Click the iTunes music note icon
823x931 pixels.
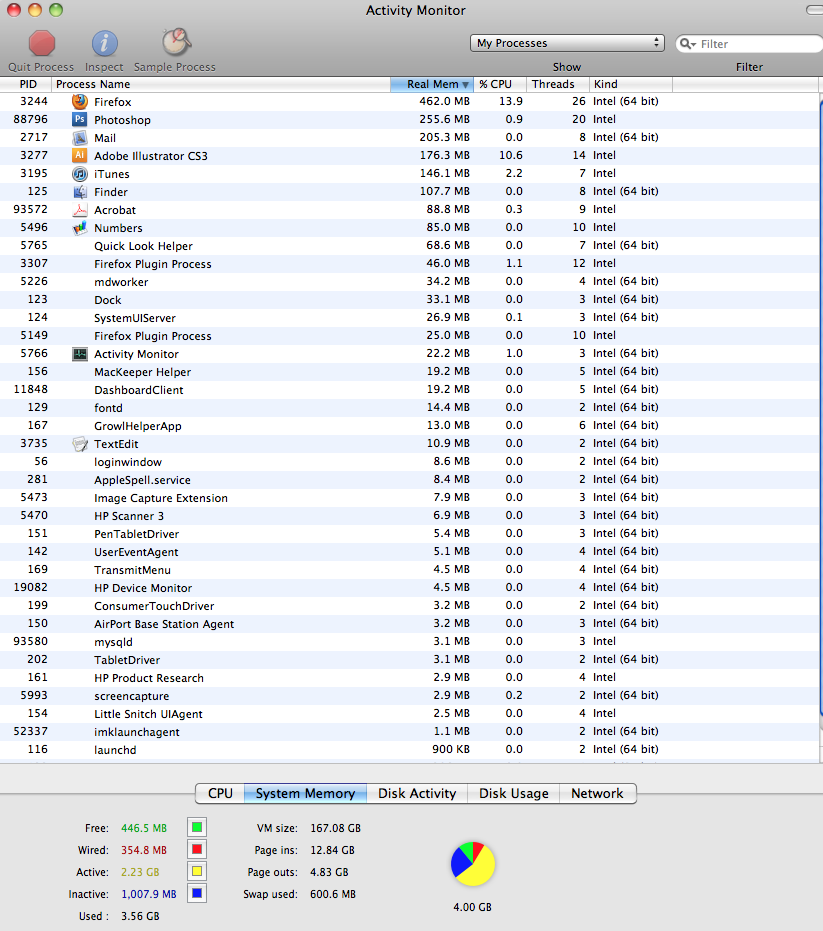(80, 173)
